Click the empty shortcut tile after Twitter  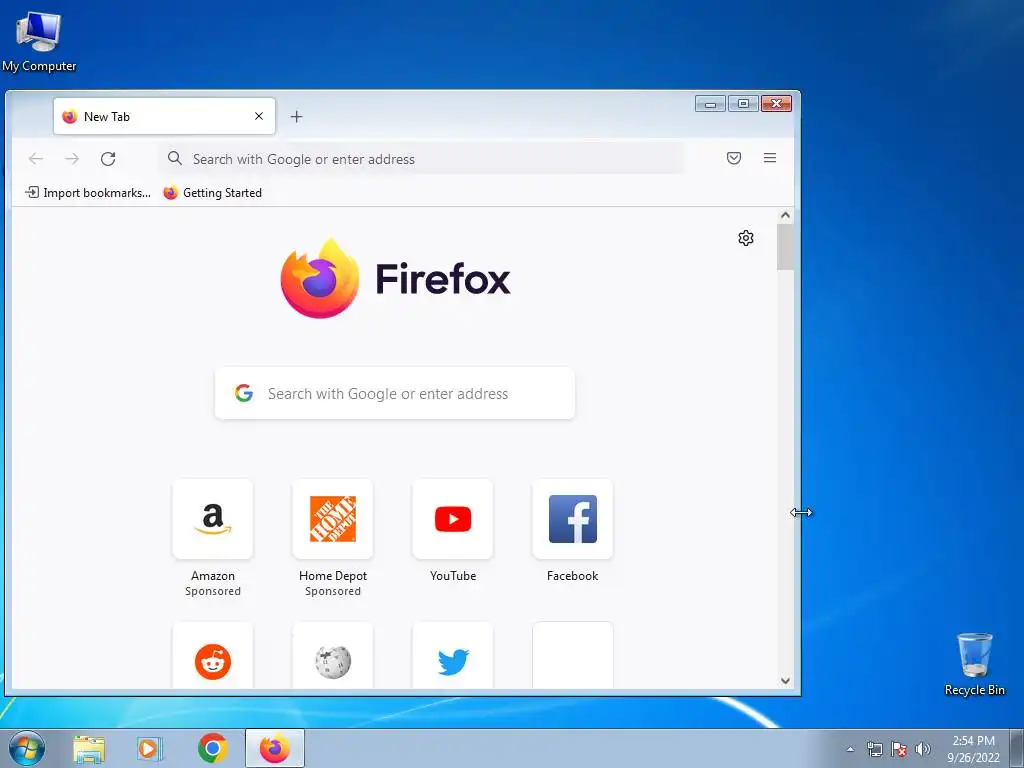click(x=573, y=656)
